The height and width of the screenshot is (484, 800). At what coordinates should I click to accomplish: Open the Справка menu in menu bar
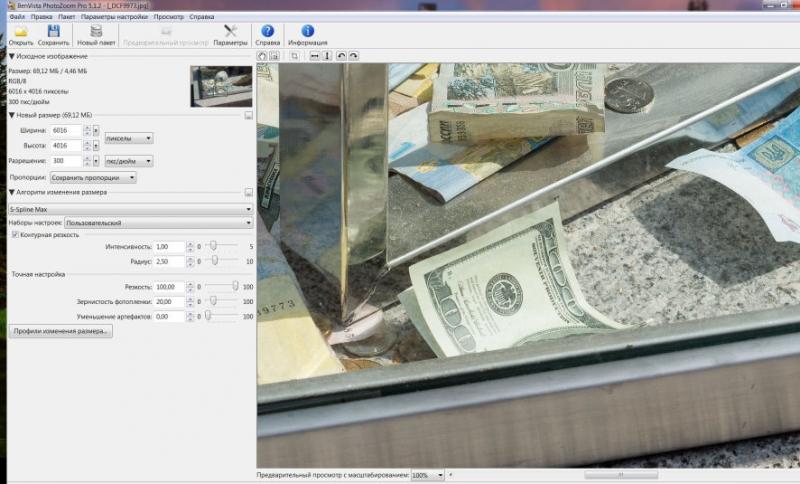pyautogui.click(x=202, y=17)
